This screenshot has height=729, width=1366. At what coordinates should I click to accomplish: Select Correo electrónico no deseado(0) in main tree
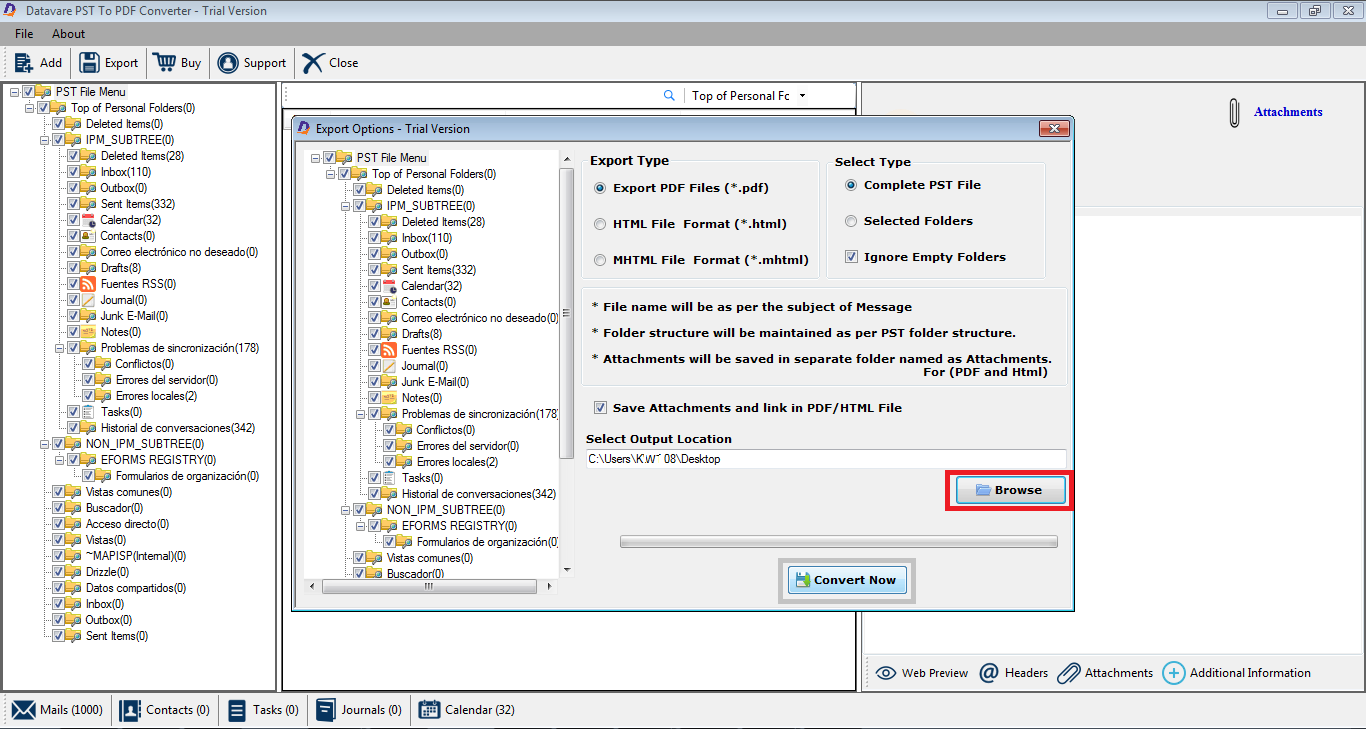click(x=179, y=252)
